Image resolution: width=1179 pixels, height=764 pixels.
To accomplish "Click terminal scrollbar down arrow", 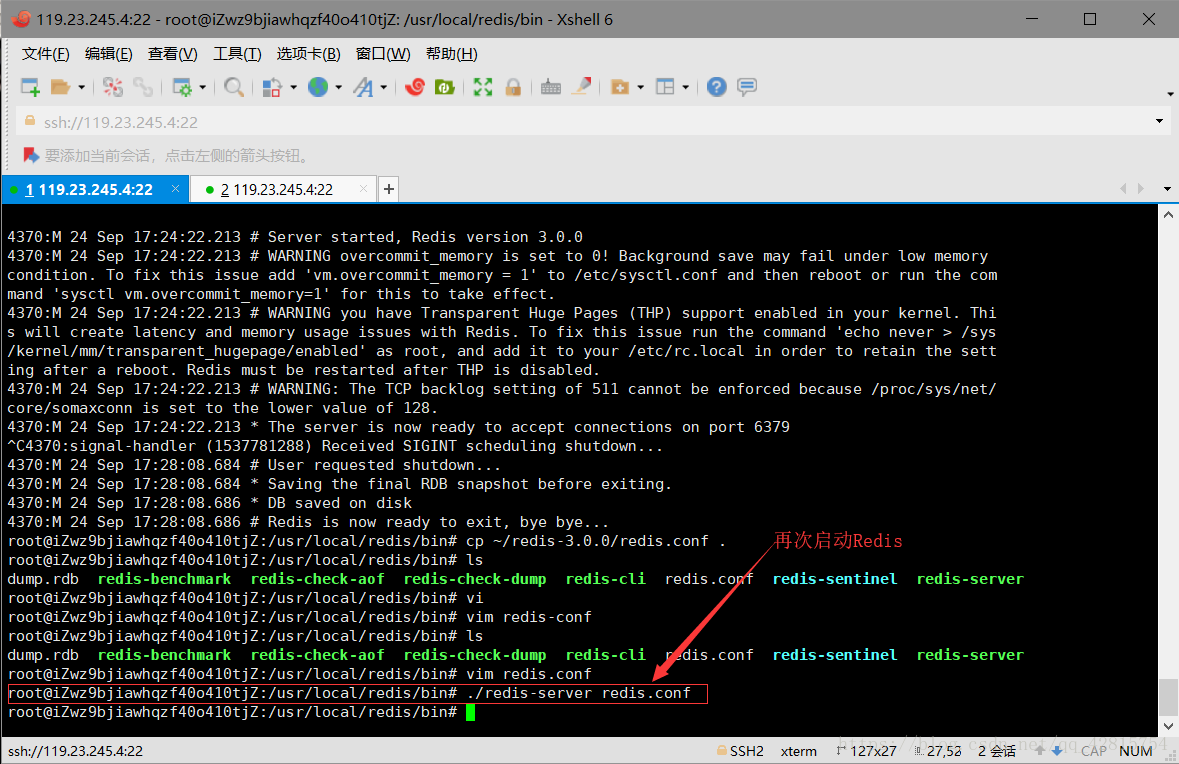I will click(x=1168, y=726).
